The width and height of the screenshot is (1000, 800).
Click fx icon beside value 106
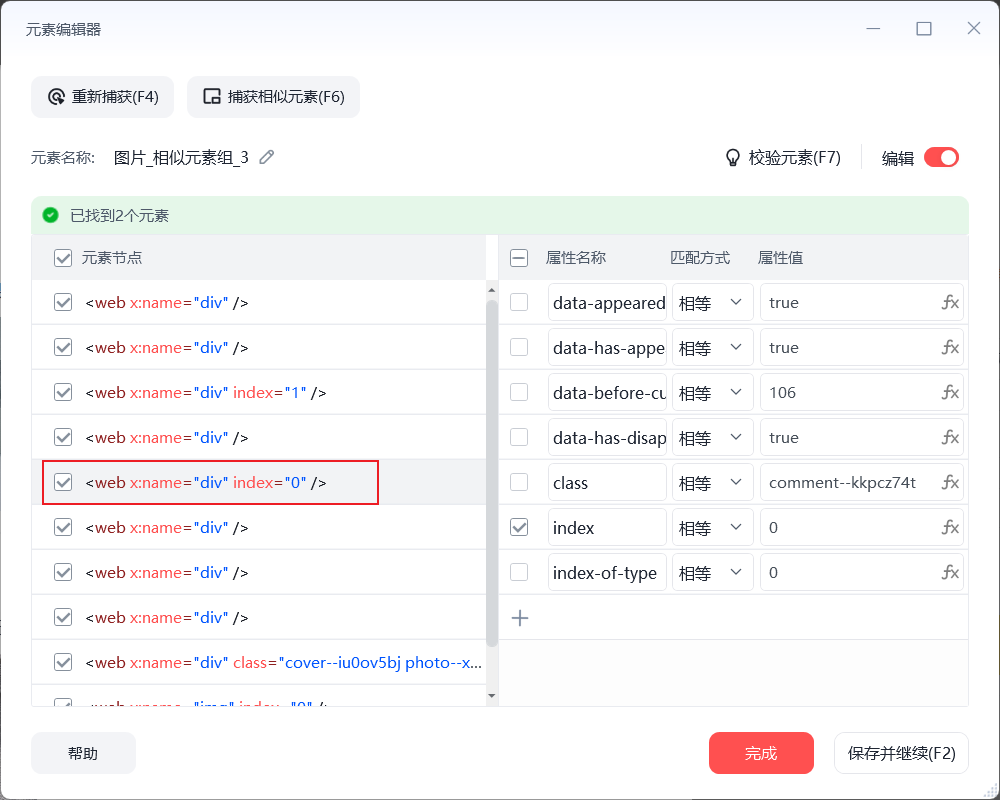click(x=950, y=393)
